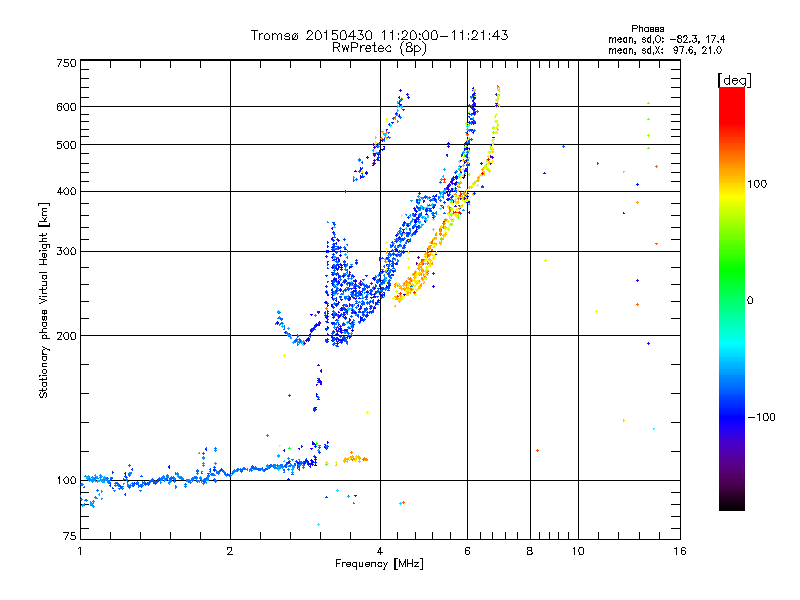The height and width of the screenshot is (600, 800).
Task: Click the x-axis tick label '6'
Action: (x=467, y=551)
